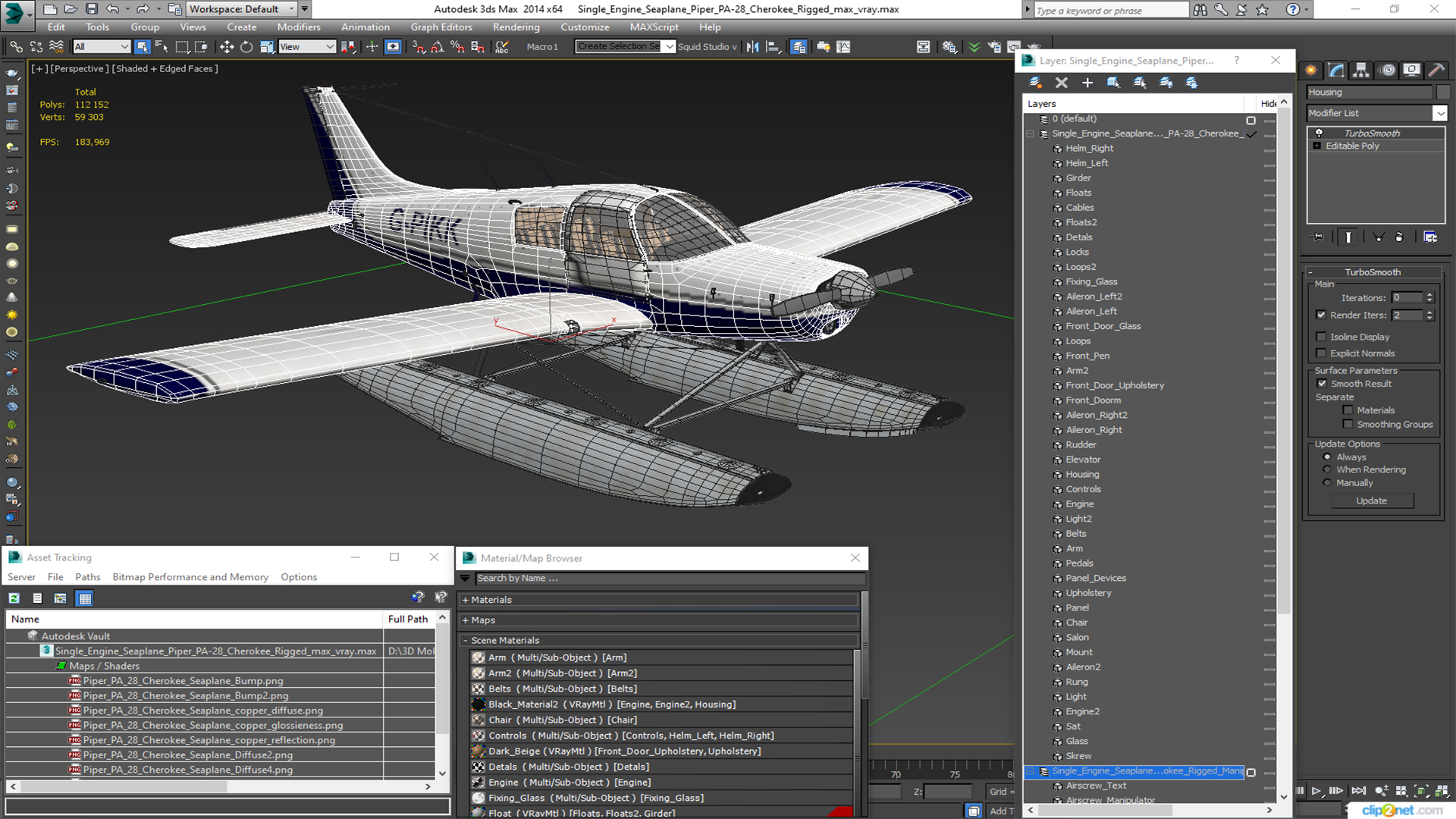Screen dimensions: 1456x819
Task: Open Bitmap Performance and Memory menu
Action: (190, 577)
